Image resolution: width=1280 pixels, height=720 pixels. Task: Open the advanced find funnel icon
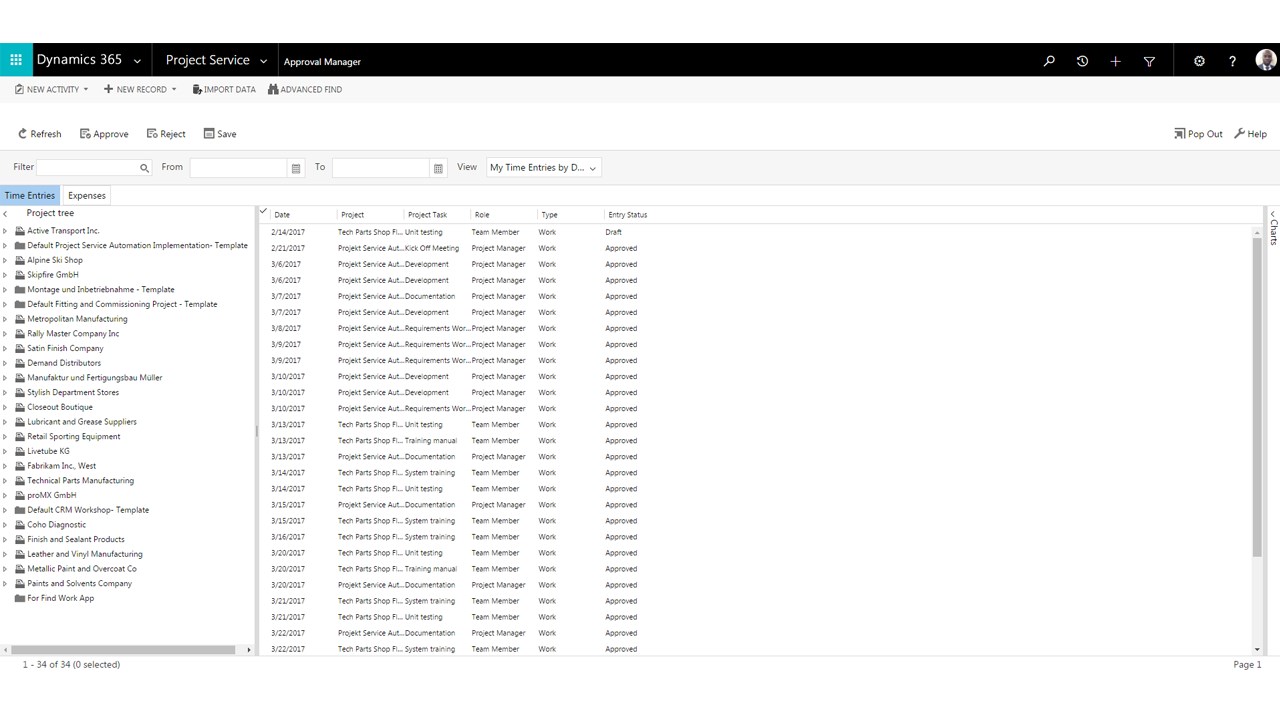click(1149, 61)
